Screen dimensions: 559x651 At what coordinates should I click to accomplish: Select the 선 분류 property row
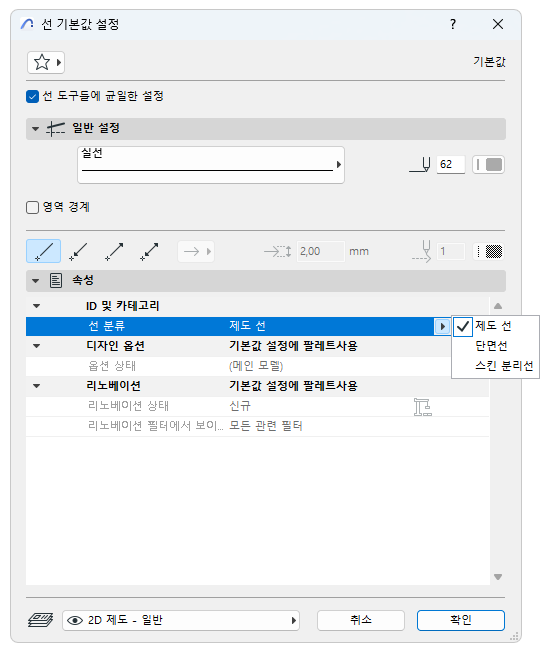[x=238, y=326]
